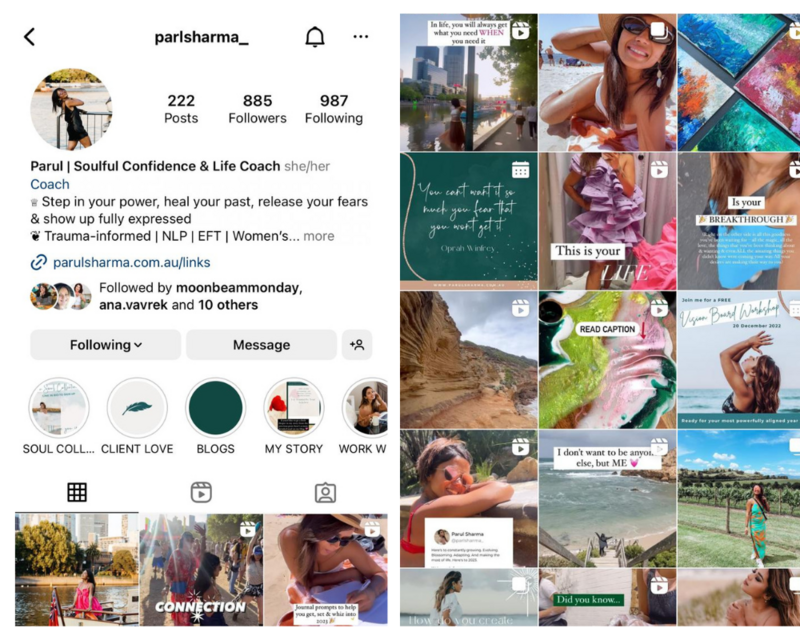Open the parlsharma_ profile picture

click(71, 109)
